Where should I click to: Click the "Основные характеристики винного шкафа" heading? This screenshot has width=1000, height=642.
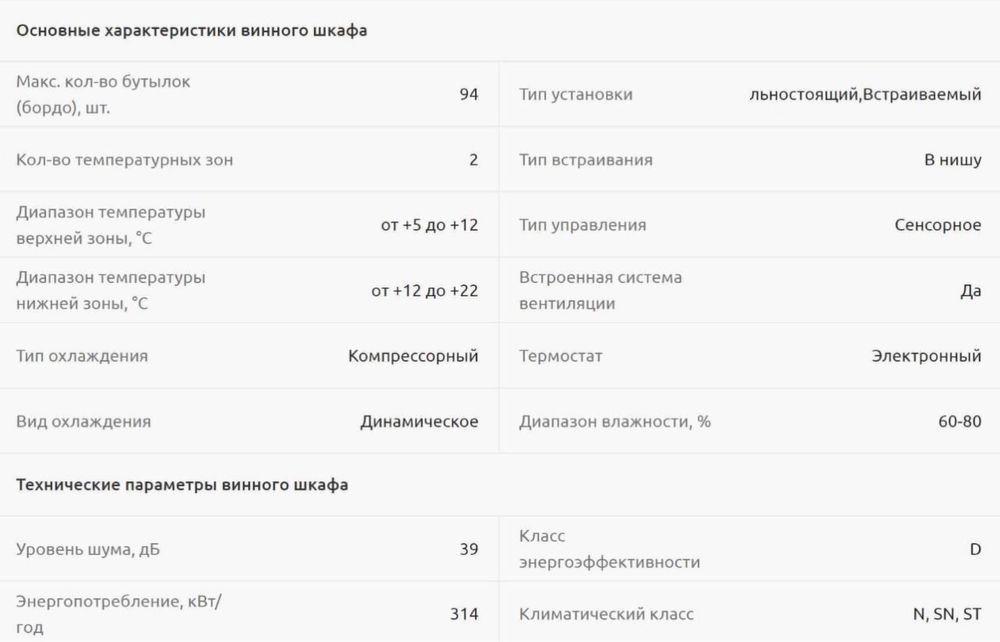tap(191, 30)
